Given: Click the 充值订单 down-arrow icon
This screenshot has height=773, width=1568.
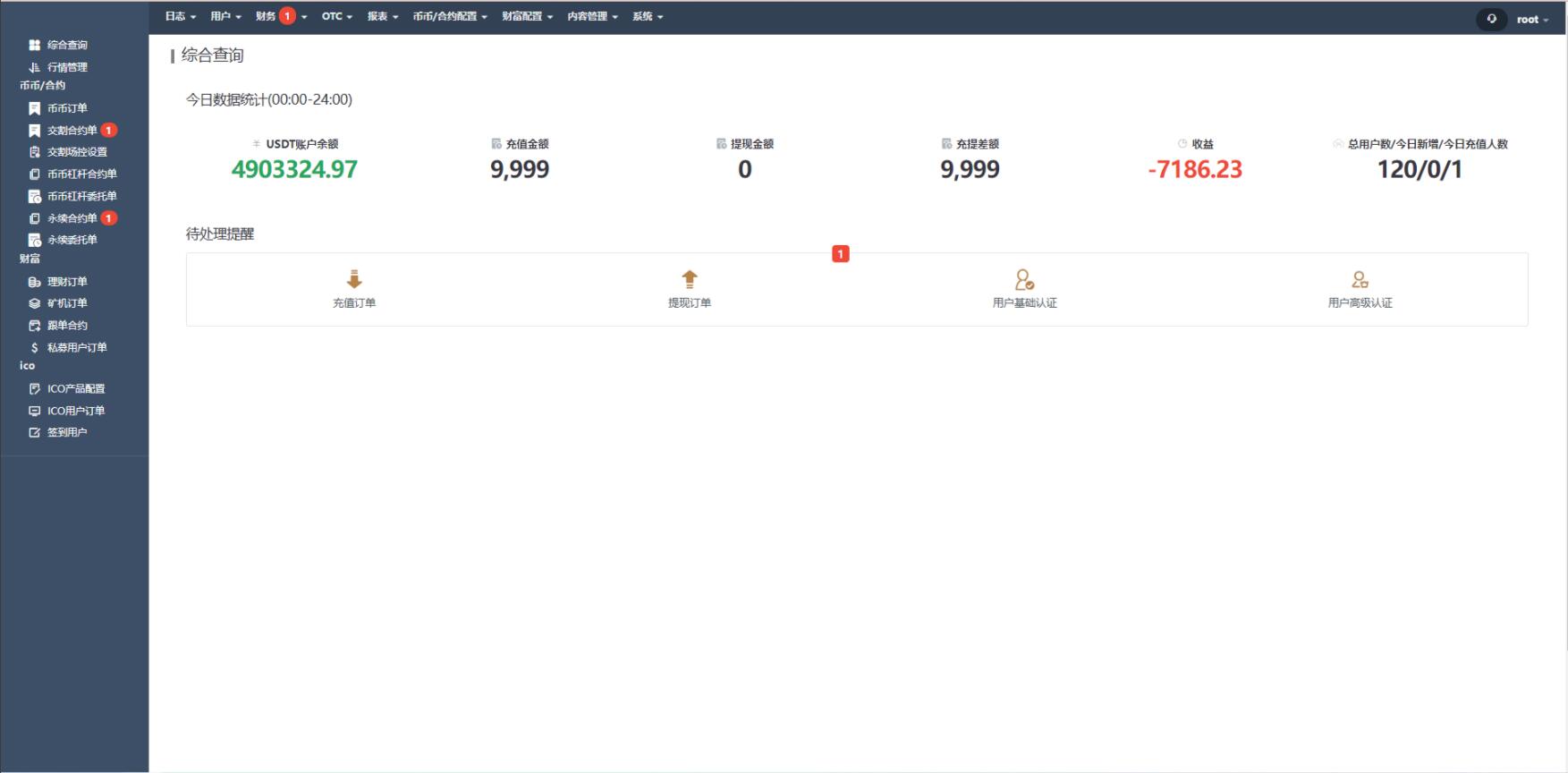Looking at the screenshot, I should coord(354,279).
